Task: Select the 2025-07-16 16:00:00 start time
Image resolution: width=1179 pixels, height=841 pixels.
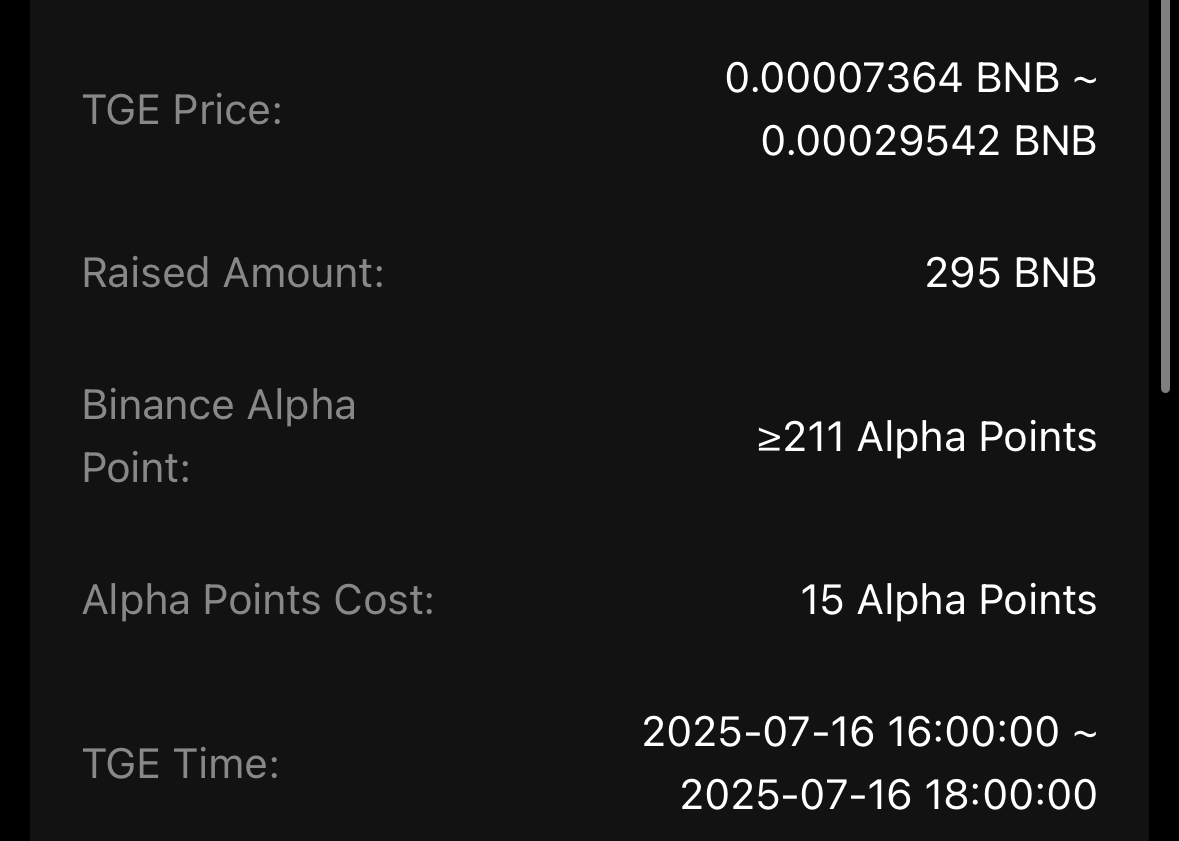Action: 850,732
